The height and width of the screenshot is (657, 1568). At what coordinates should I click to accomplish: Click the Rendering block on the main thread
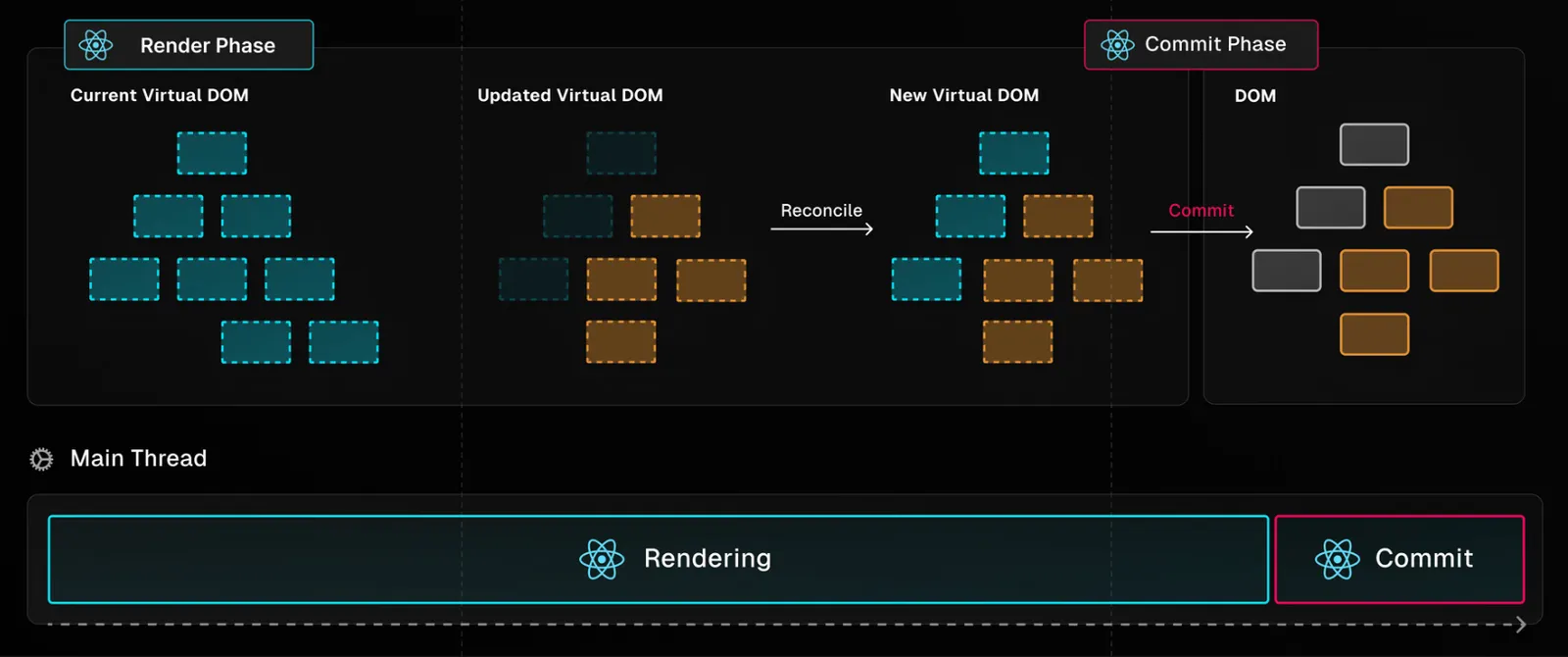(659, 559)
